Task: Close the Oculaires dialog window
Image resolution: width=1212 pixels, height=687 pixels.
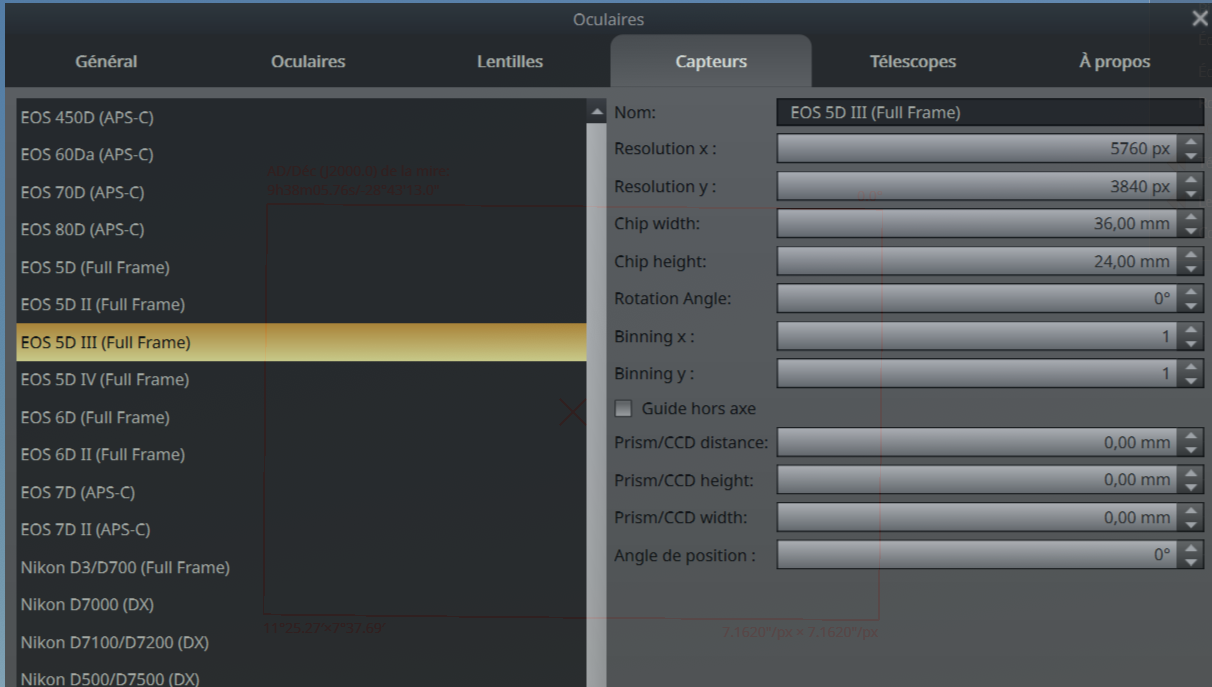Action: (1200, 18)
